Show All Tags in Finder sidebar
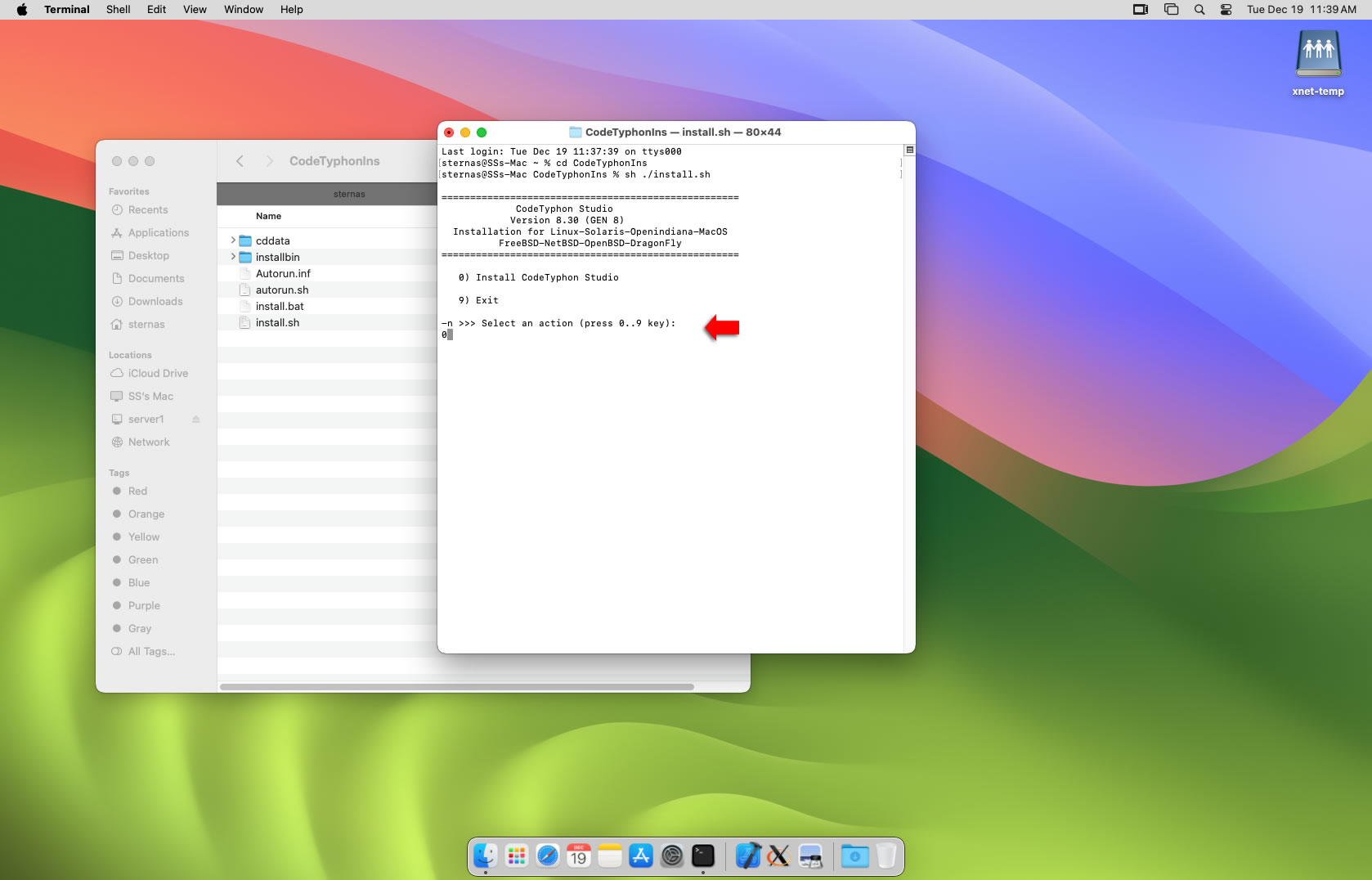The image size is (1372, 880). tap(150, 652)
